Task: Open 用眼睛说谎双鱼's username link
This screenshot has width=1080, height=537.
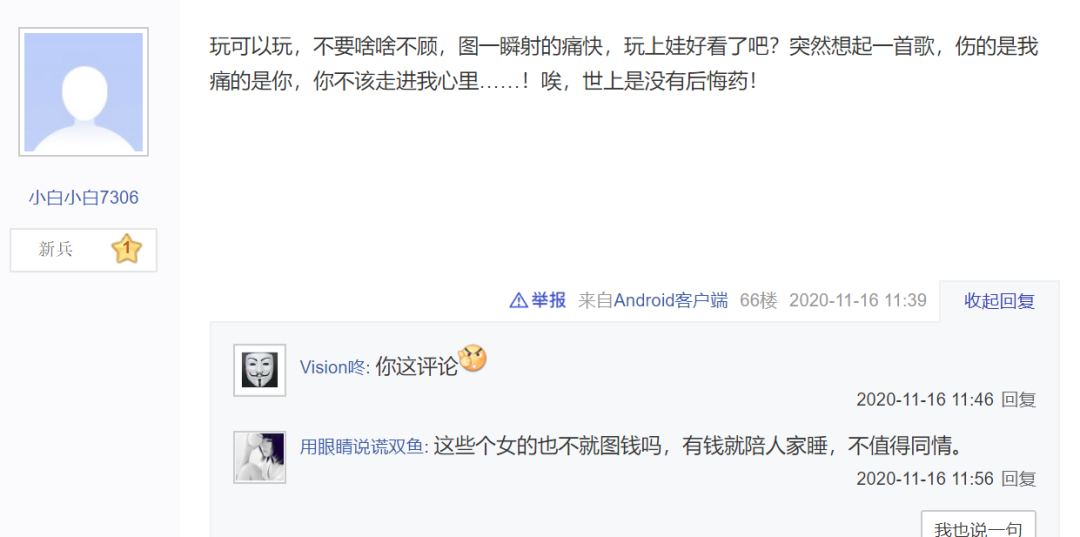Action: click(x=364, y=447)
